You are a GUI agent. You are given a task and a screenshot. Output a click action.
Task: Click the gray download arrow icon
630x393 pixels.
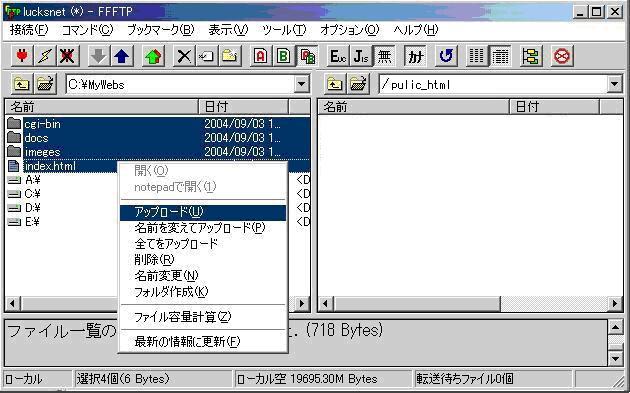(98, 56)
